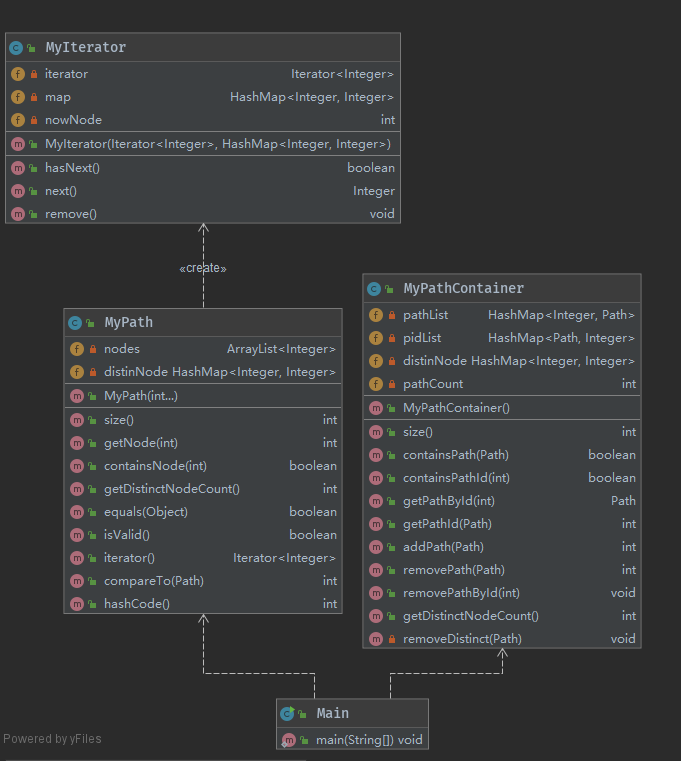681x761 pixels.
Task: Select the pidList field
Action: coord(502,338)
